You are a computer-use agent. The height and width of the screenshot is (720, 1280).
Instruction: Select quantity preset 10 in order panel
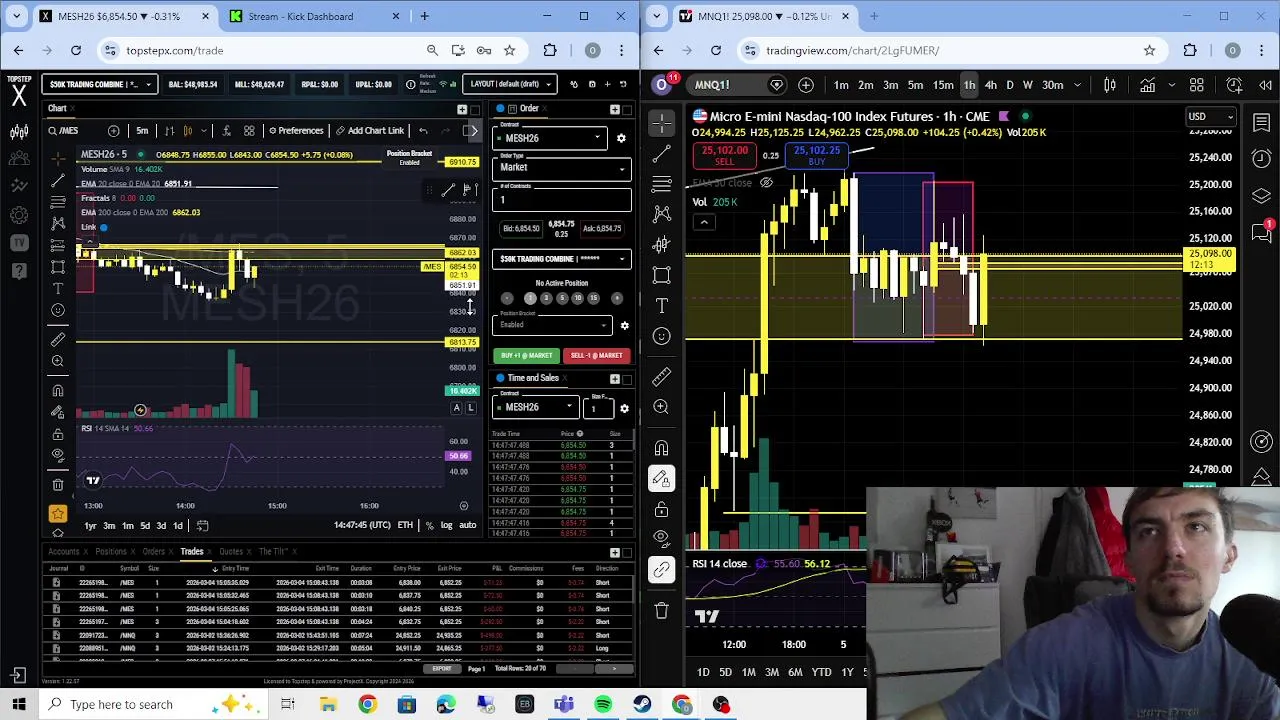click(577, 298)
